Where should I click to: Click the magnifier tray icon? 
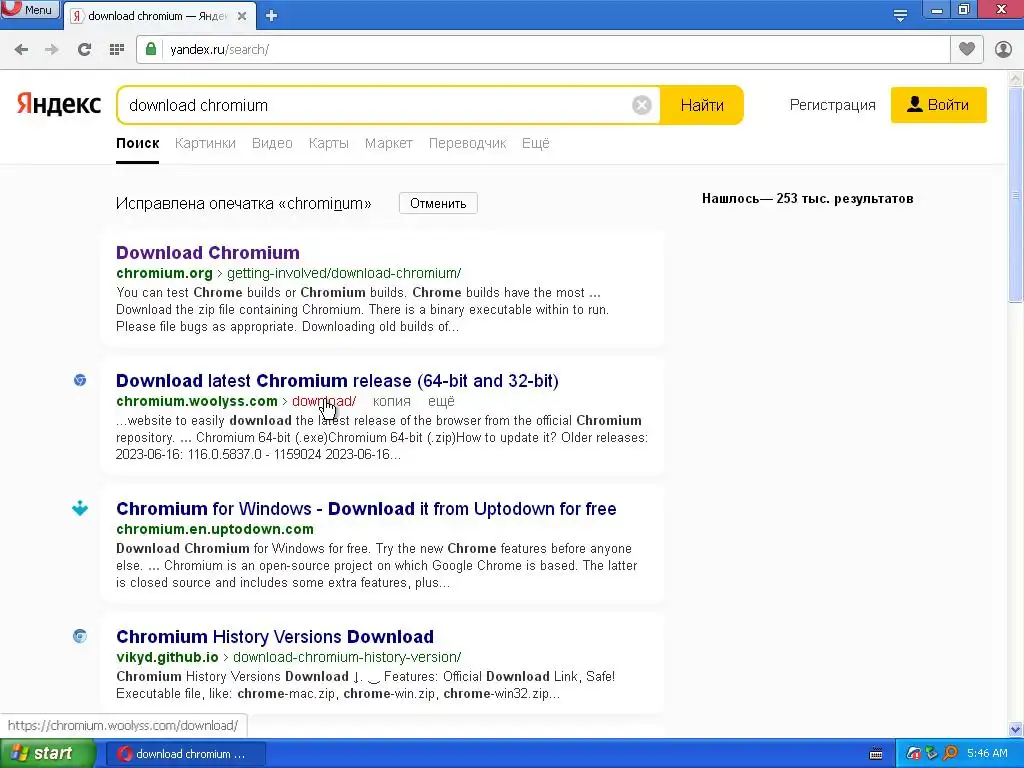(x=950, y=754)
